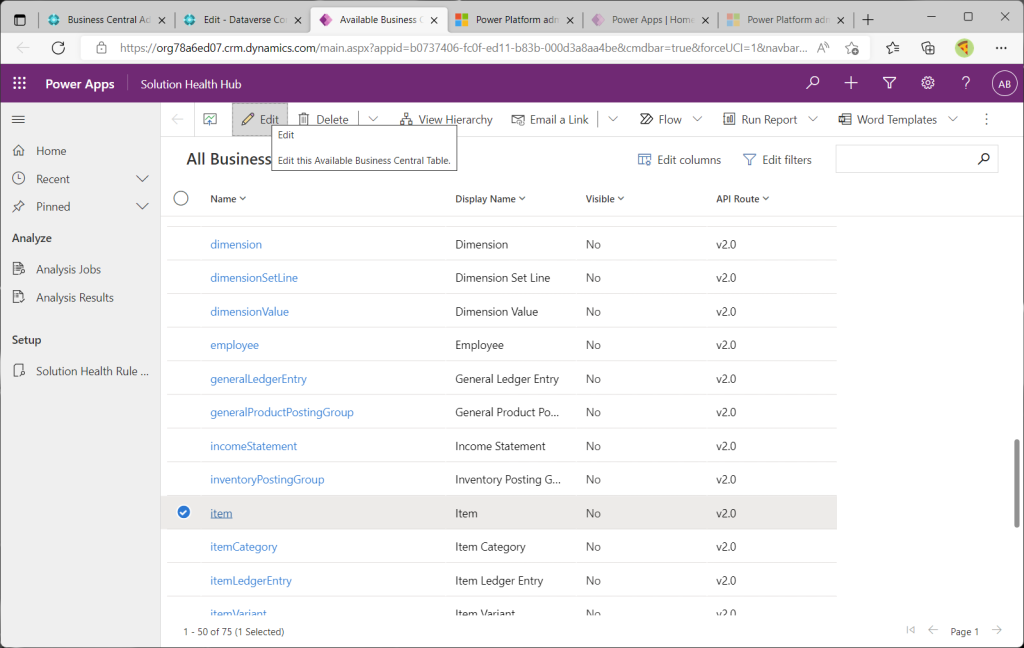Open the more commands vertical ellipsis

coord(986,120)
